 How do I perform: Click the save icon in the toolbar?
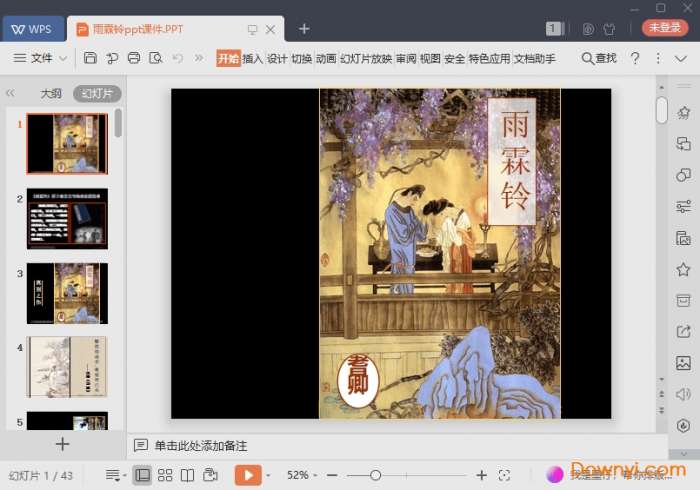90,59
